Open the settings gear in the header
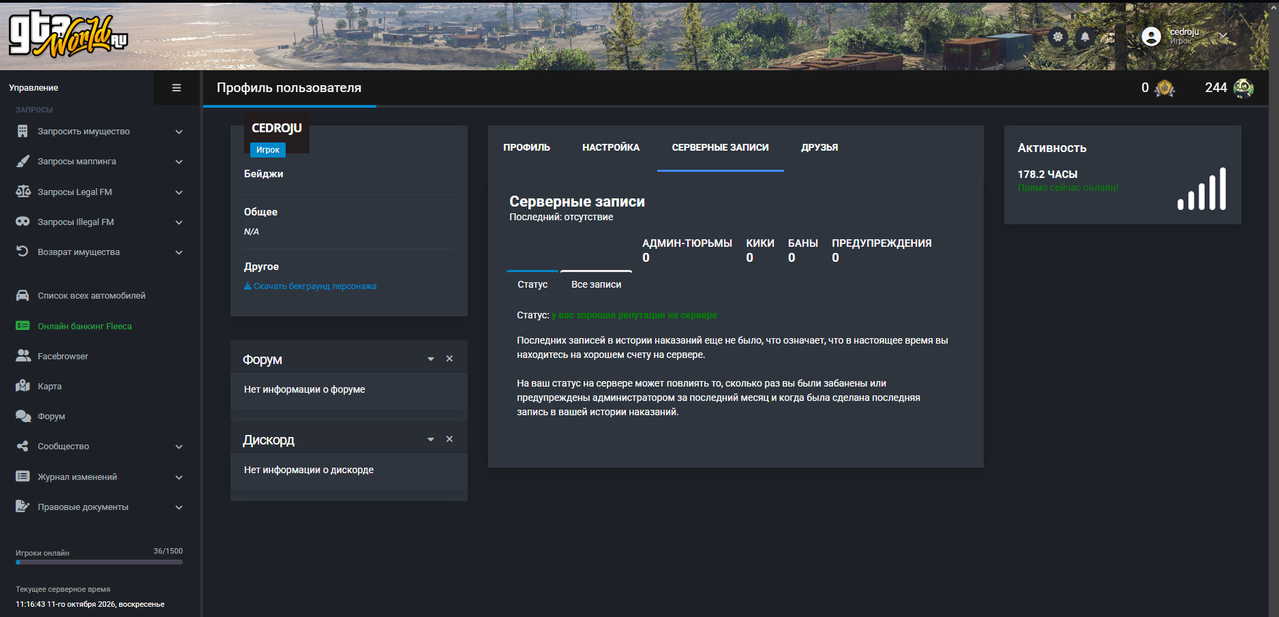 1058,36
